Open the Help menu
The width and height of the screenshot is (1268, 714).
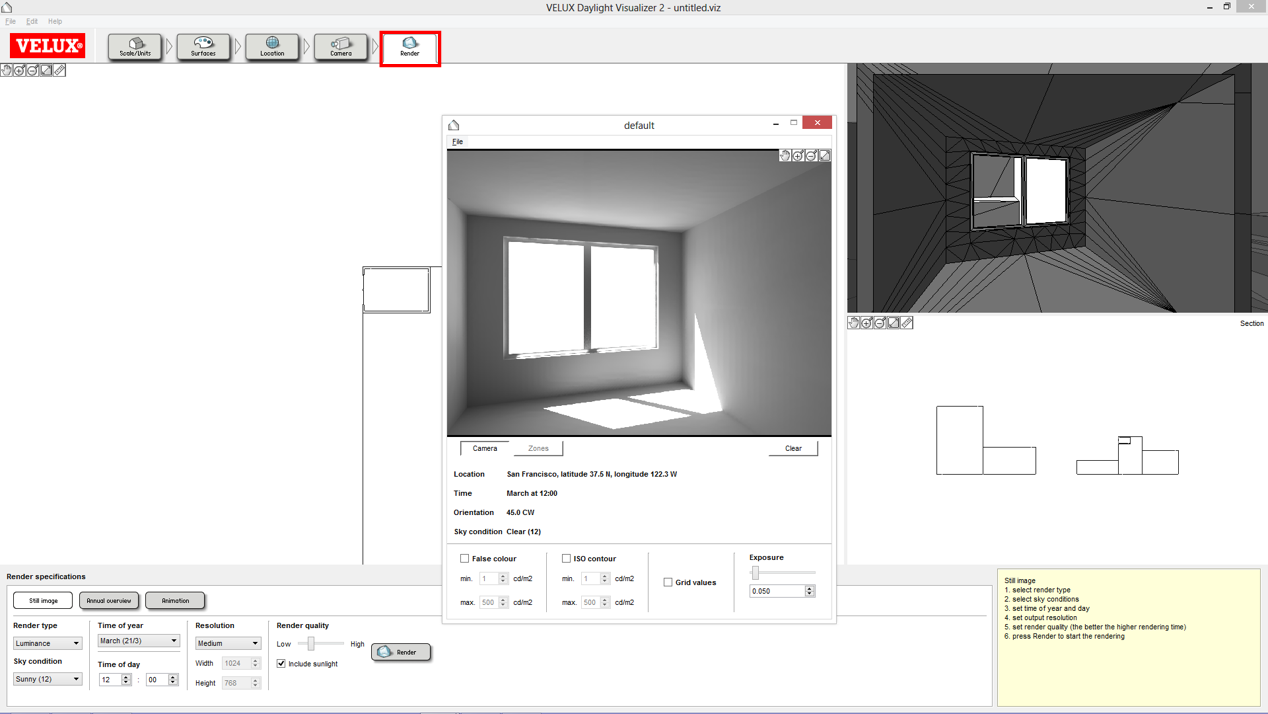coord(55,21)
